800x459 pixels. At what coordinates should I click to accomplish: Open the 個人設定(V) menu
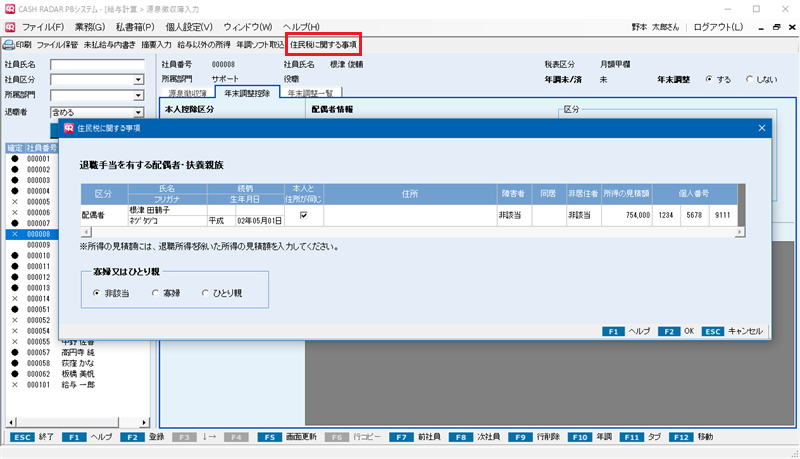(x=189, y=27)
